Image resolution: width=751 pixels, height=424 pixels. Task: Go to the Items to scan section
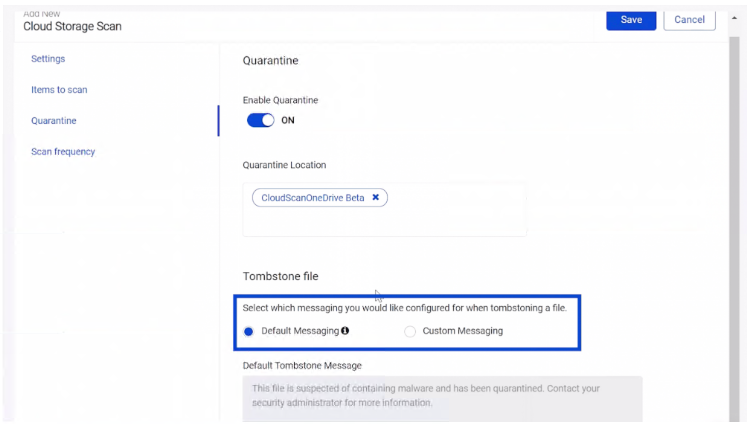click(x=59, y=90)
